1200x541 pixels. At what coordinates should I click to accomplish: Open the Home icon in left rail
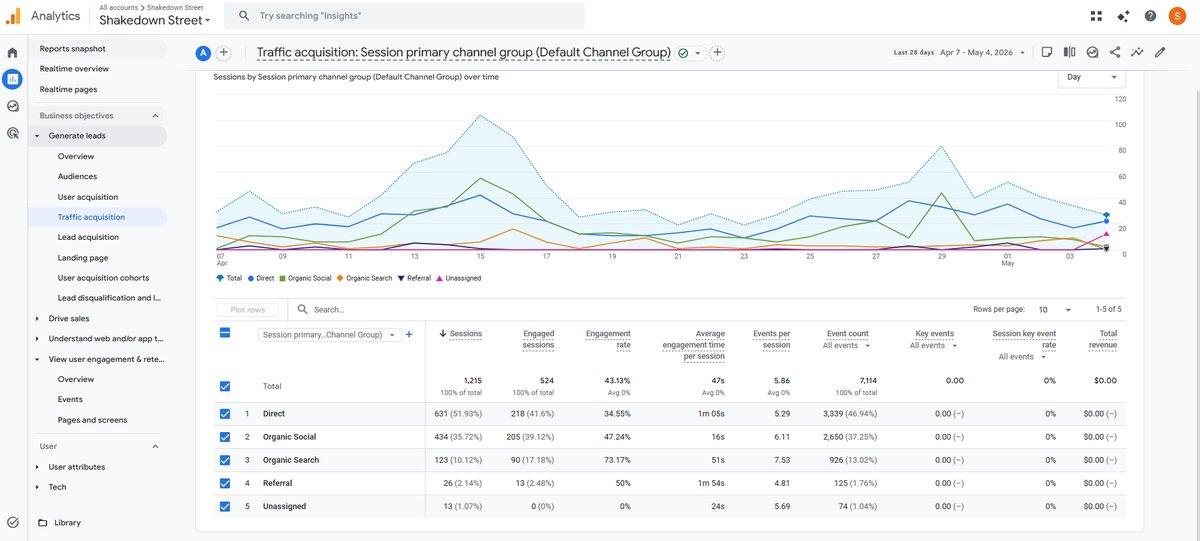click(x=13, y=52)
